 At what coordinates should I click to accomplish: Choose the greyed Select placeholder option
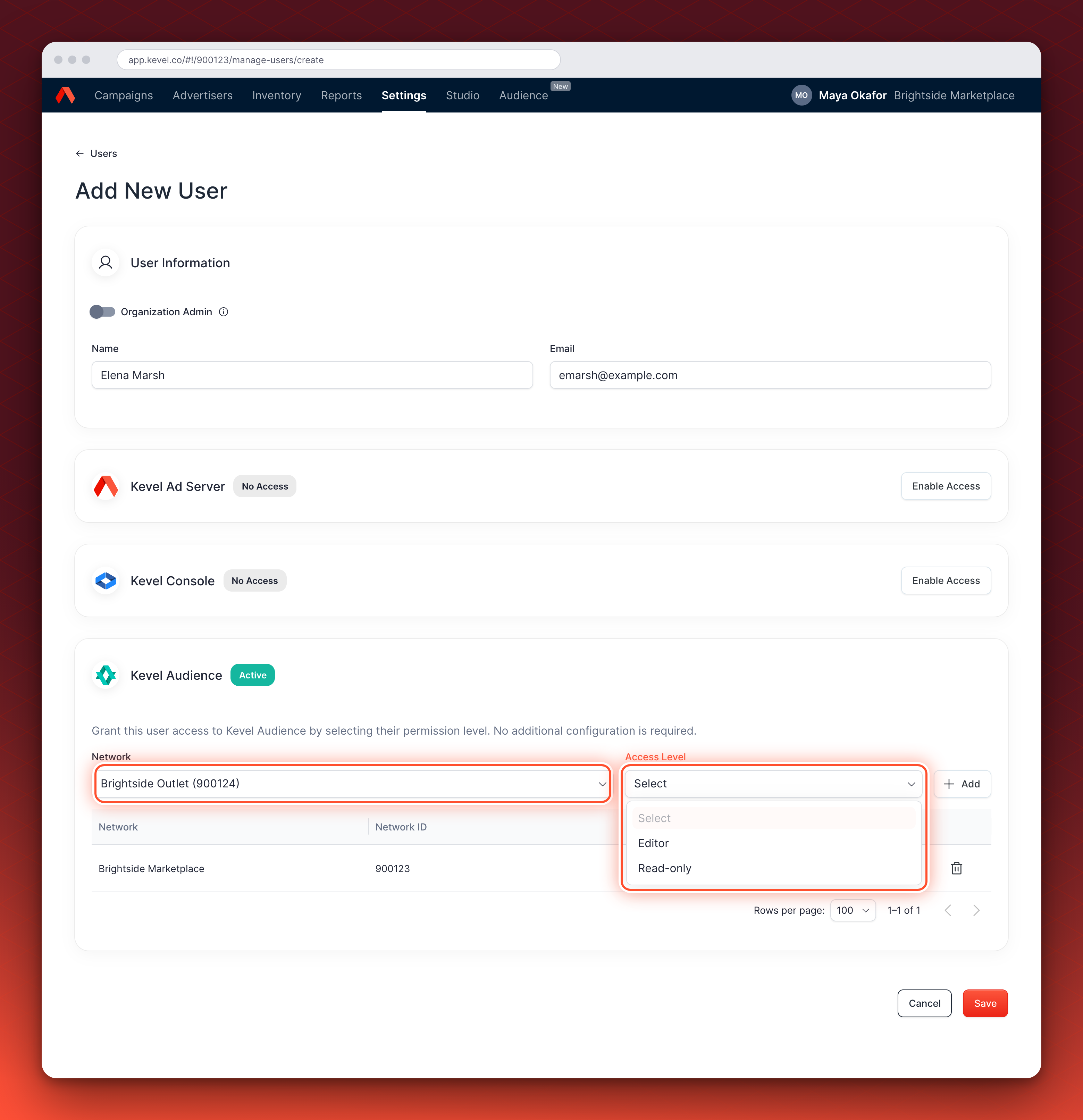pyautogui.click(x=773, y=818)
